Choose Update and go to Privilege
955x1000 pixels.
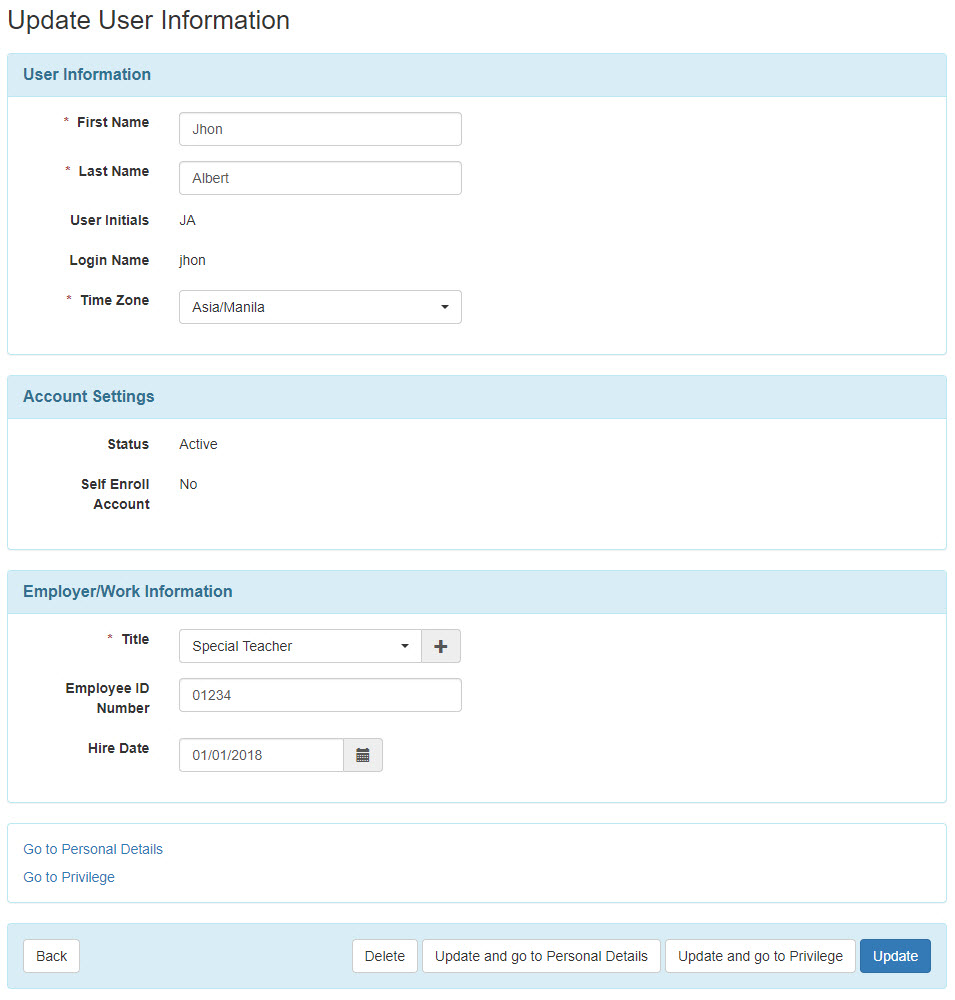[760, 957]
